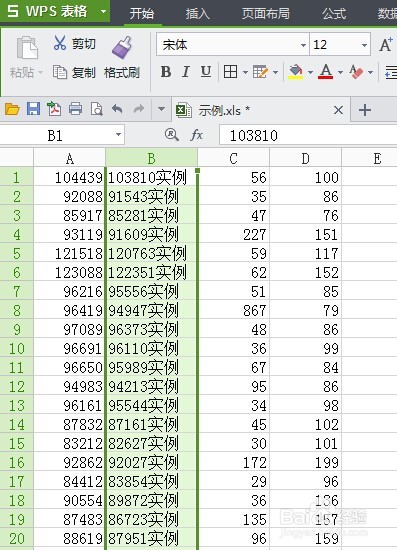Add a new document tab

[x=365, y=110]
